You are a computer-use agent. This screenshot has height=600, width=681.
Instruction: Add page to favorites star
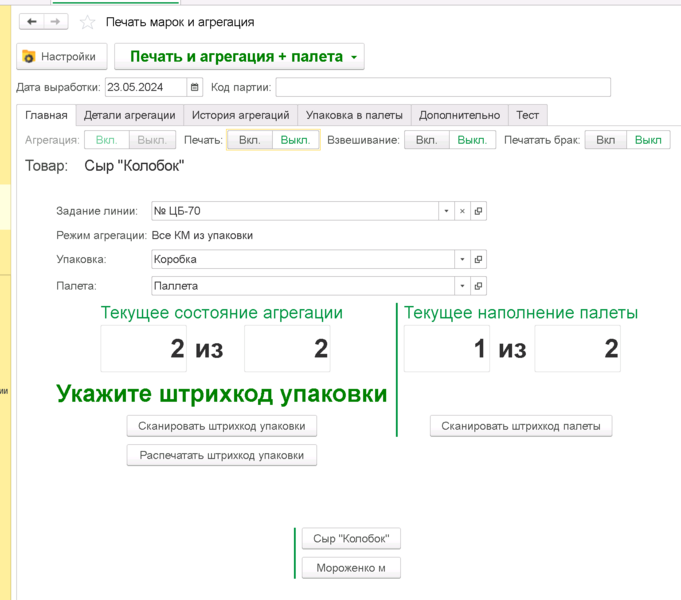[88, 22]
